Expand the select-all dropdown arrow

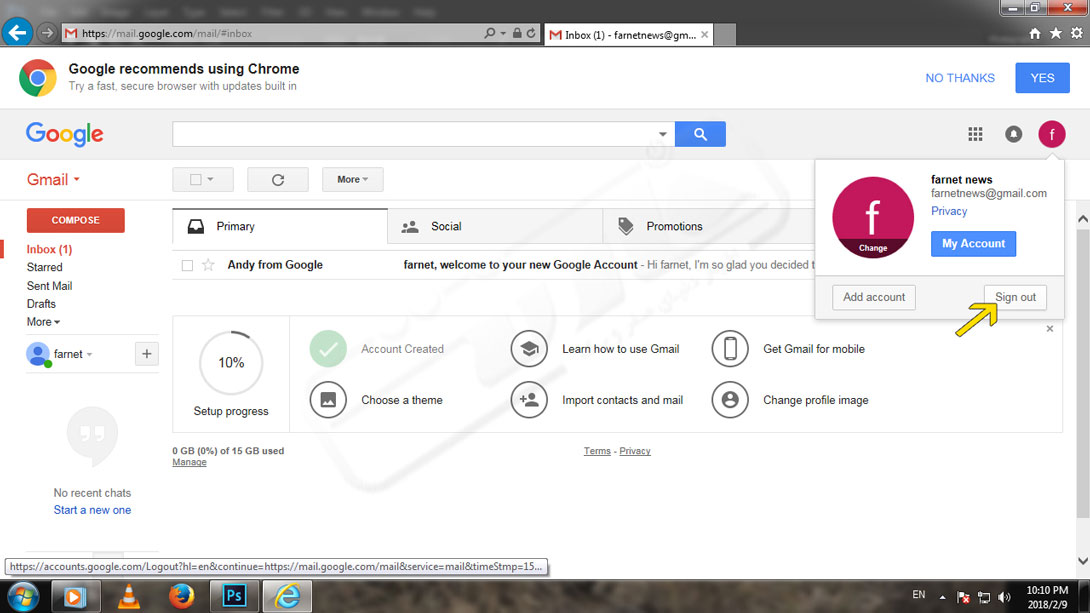click(x=211, y=179)
